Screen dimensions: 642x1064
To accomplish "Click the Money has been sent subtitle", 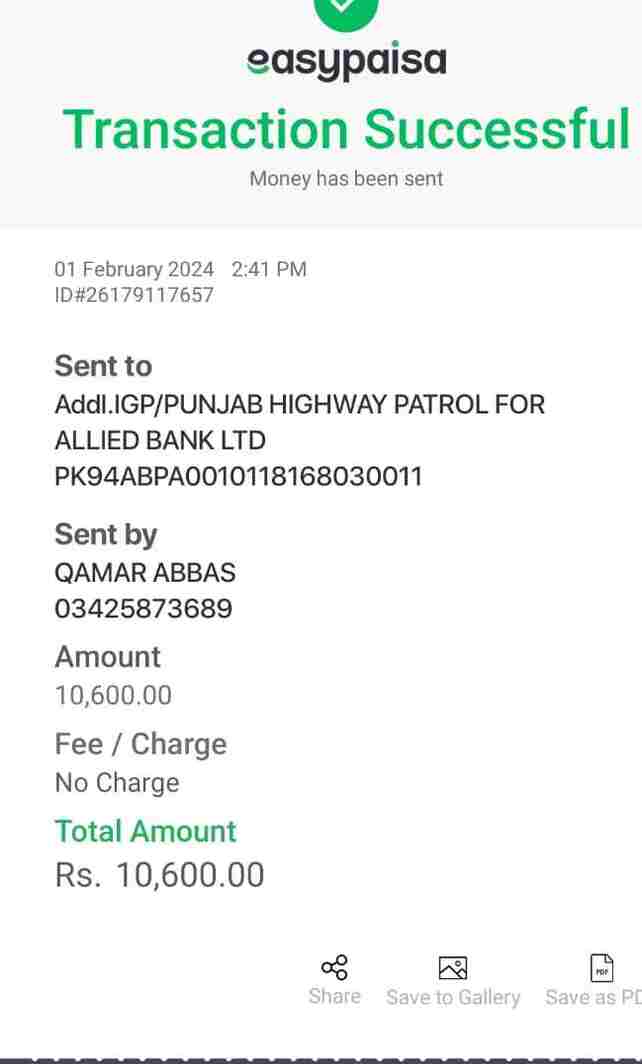I will point(346,179).
